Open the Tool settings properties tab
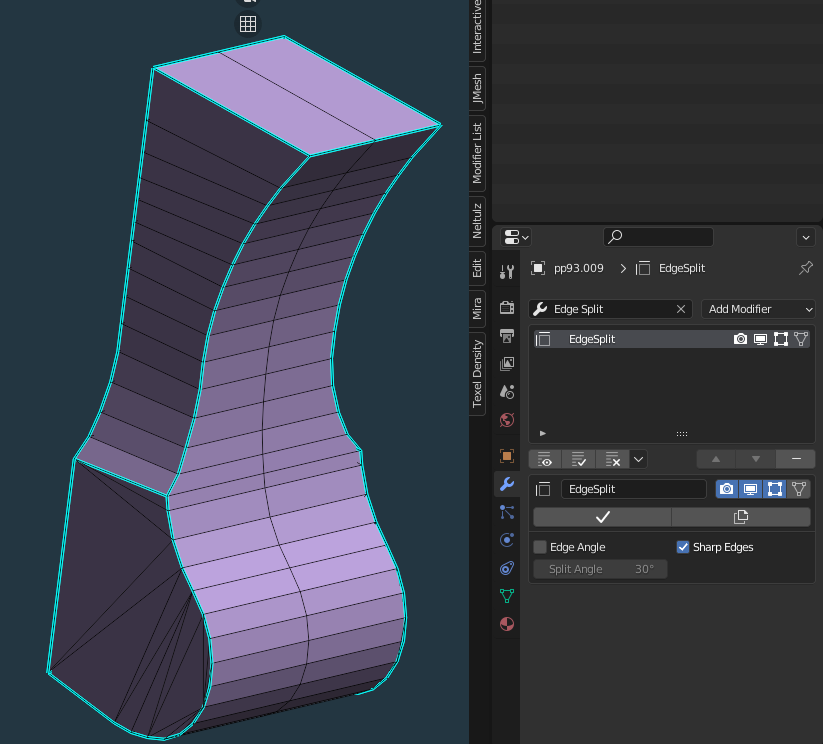 507,272
